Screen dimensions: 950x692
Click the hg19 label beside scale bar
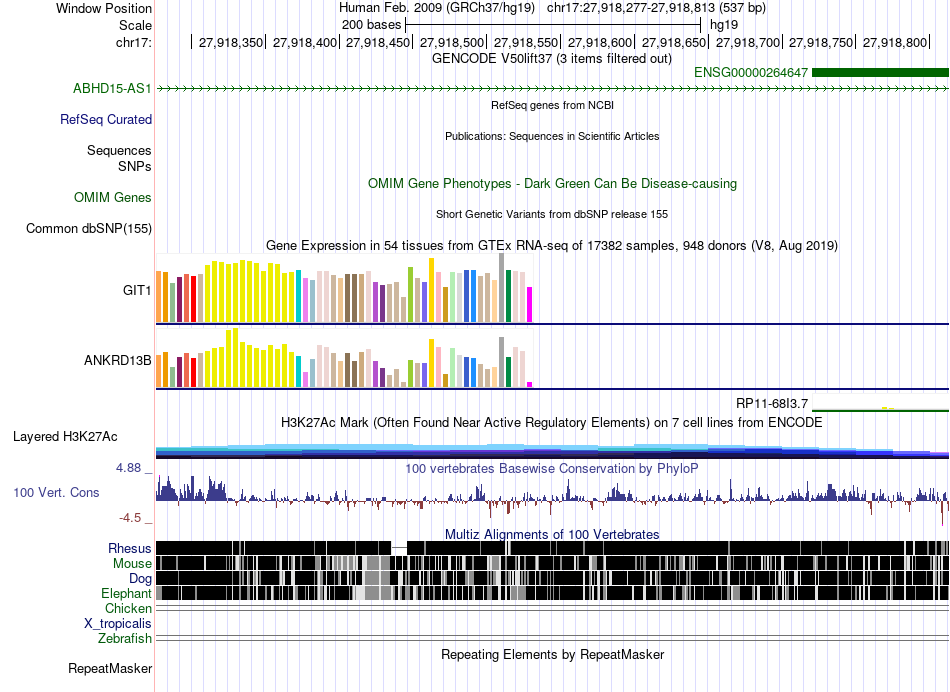(724, 25)
